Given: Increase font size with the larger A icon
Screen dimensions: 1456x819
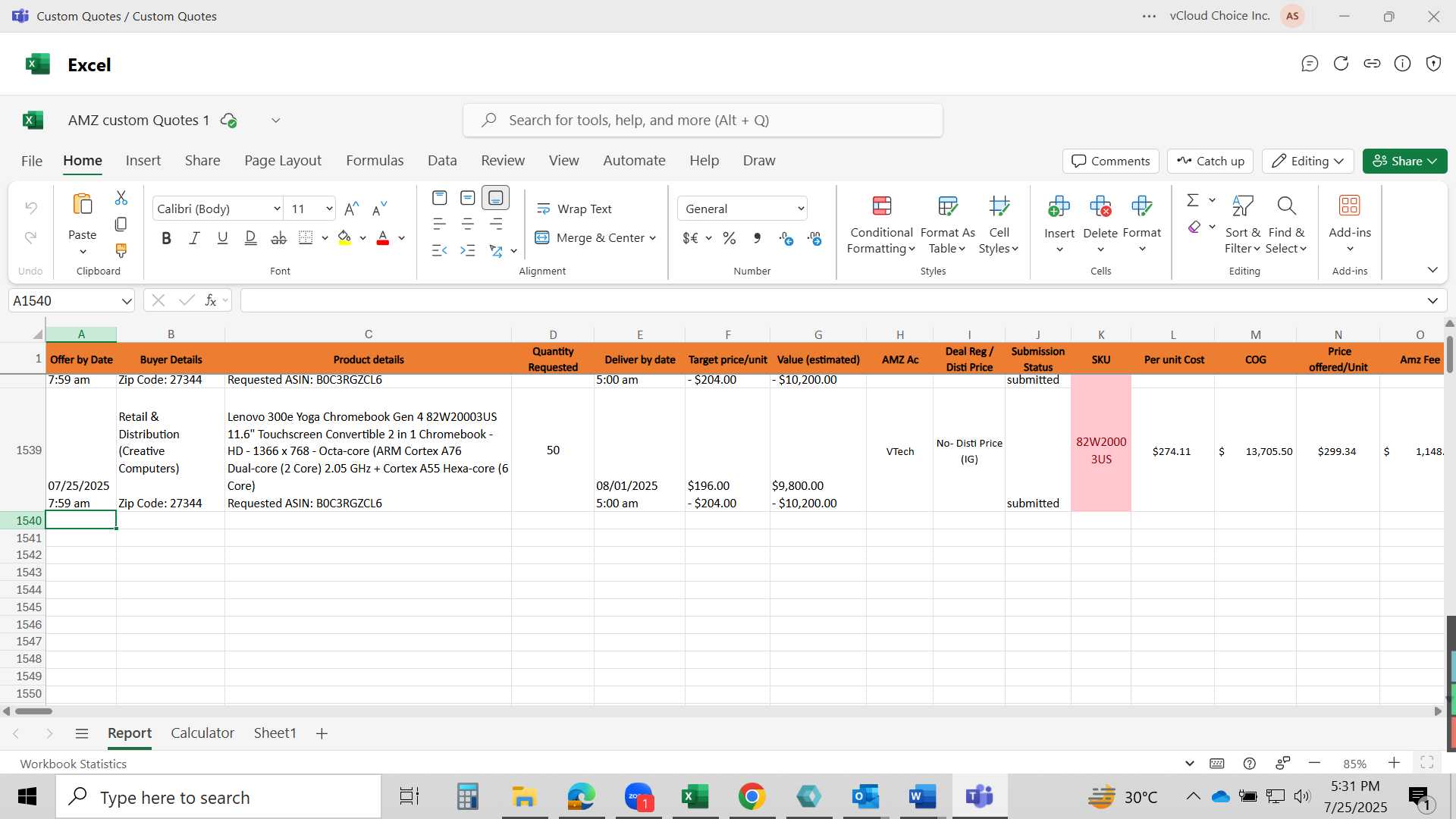Looking at the screenshot, I should [x=351, y=209].
